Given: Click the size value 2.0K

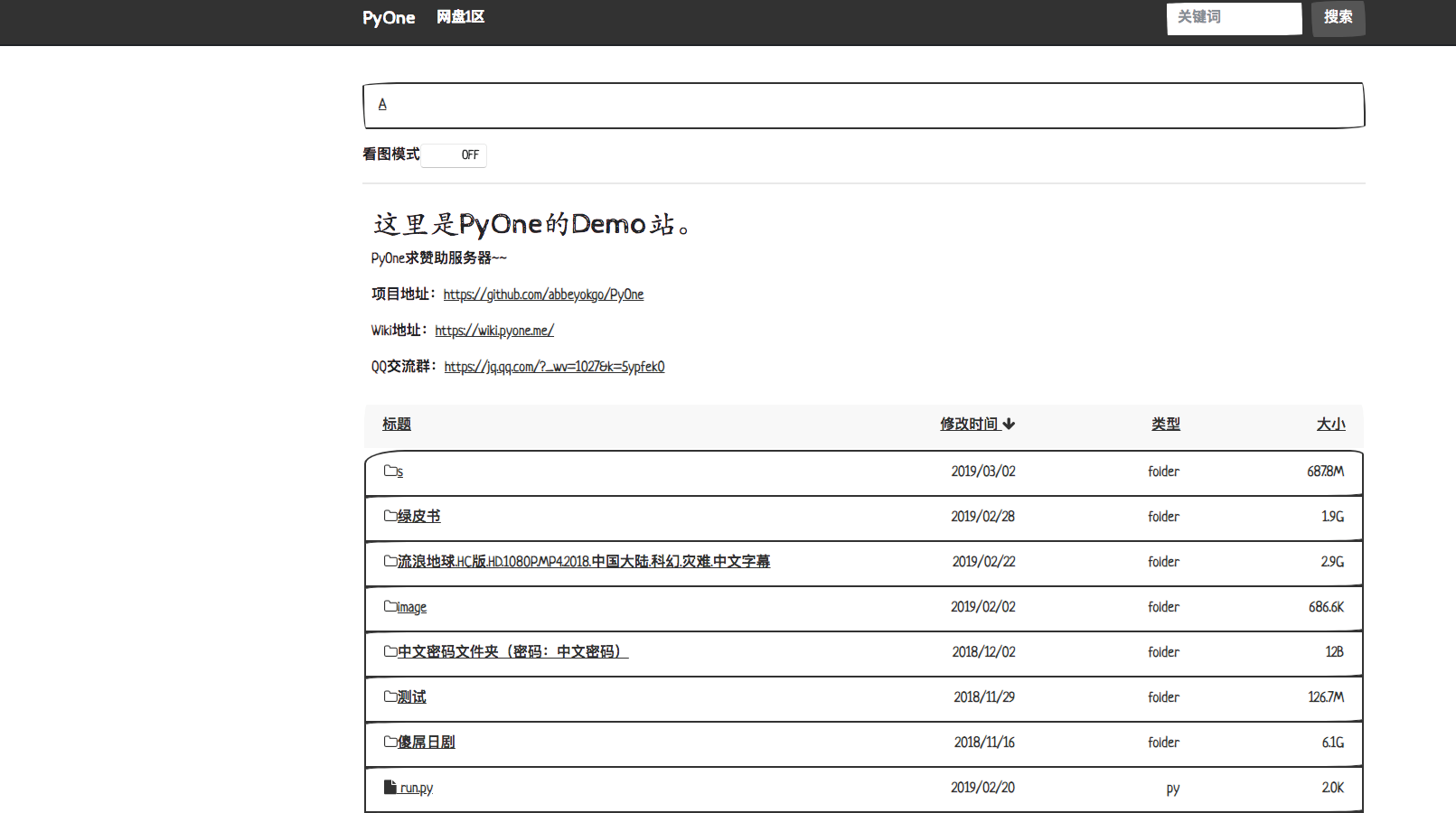Looking at the screenshot, I should (1333, 787).
